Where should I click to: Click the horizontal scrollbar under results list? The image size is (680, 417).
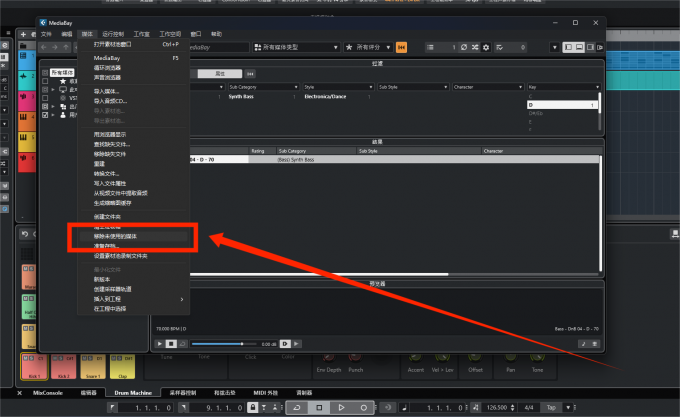[x=319, y=274]
